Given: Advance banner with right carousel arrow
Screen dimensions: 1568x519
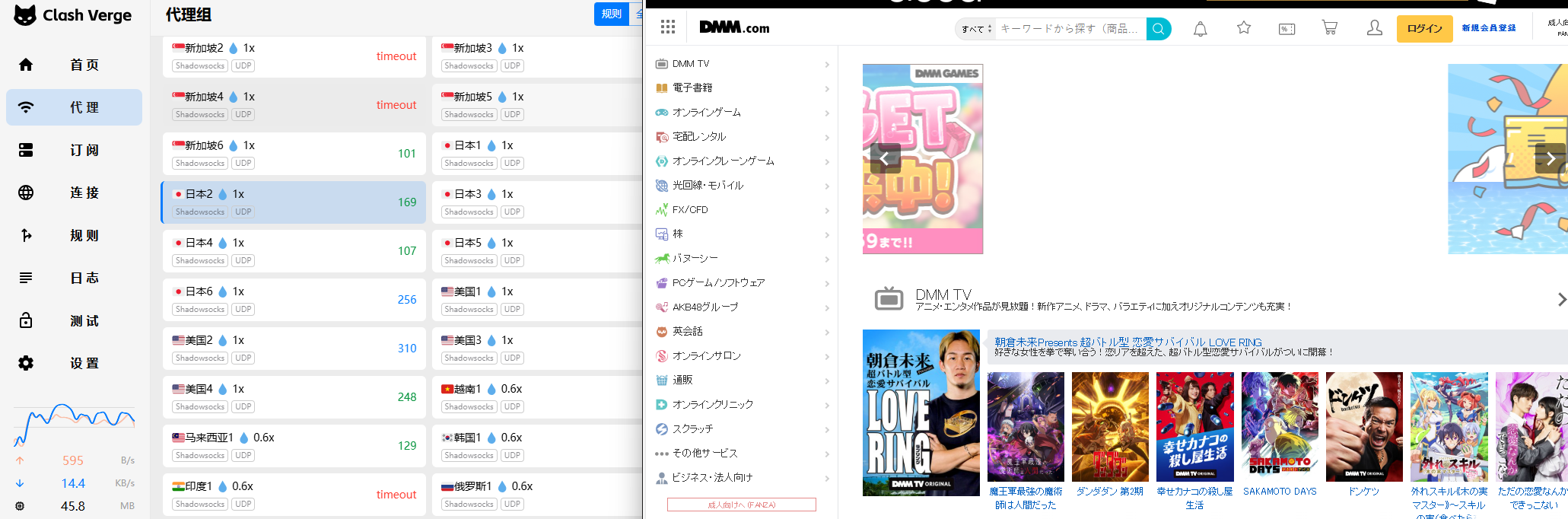Looking at the screenshot, I should click(1550, 158).
